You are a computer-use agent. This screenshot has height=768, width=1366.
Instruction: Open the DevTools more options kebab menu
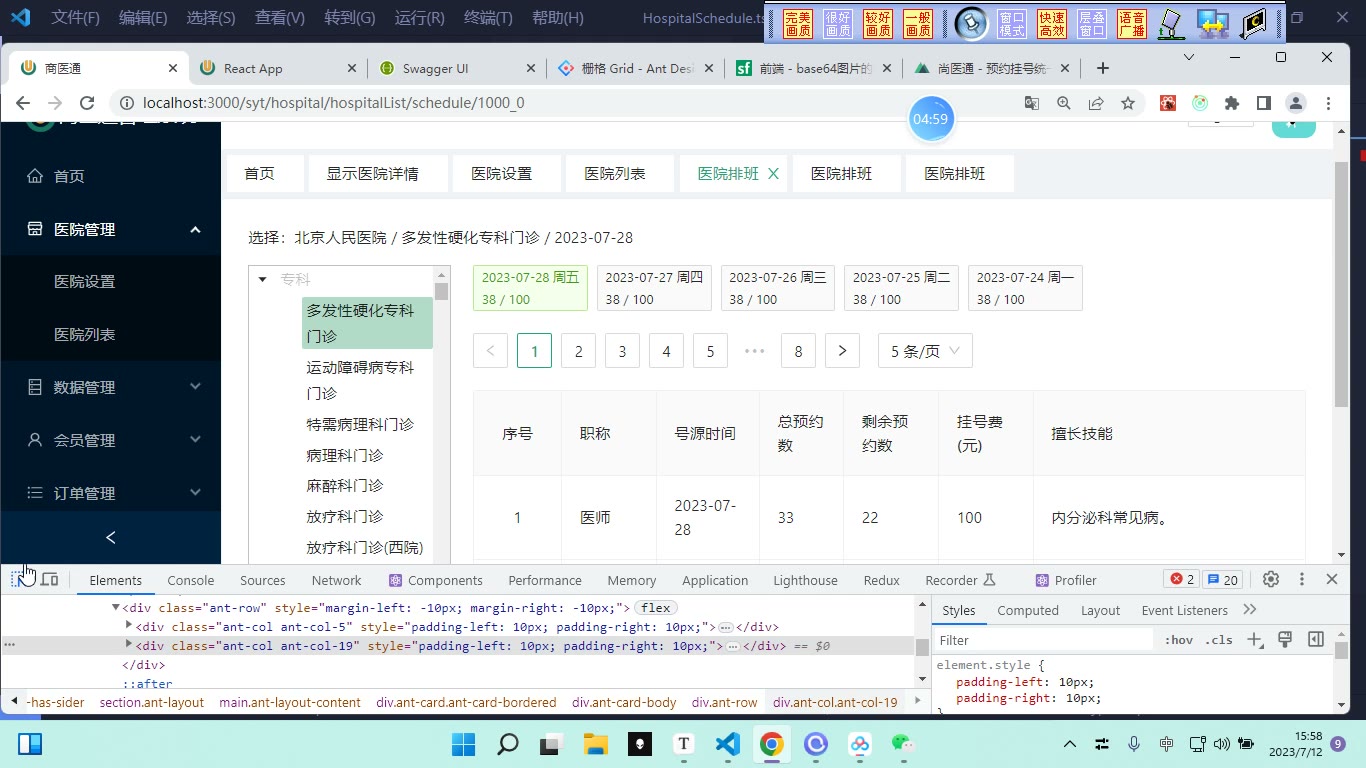[1302, 579]
